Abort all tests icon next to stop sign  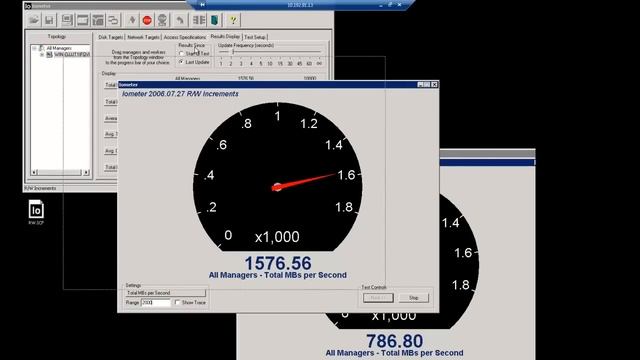click(162, 20)
